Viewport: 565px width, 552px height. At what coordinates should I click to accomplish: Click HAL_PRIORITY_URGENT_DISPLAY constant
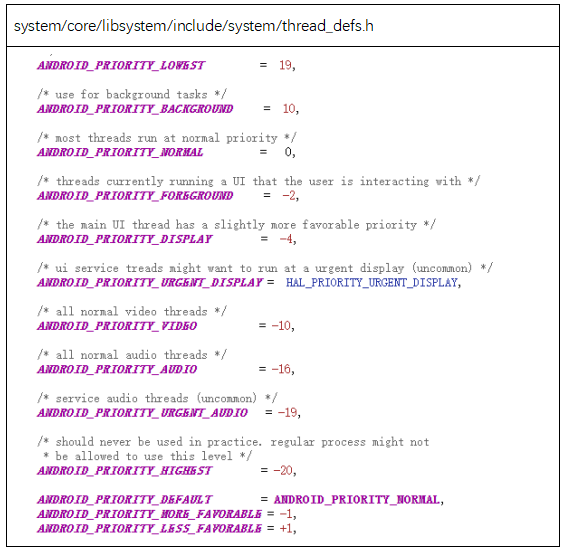(x=372, y=282)
